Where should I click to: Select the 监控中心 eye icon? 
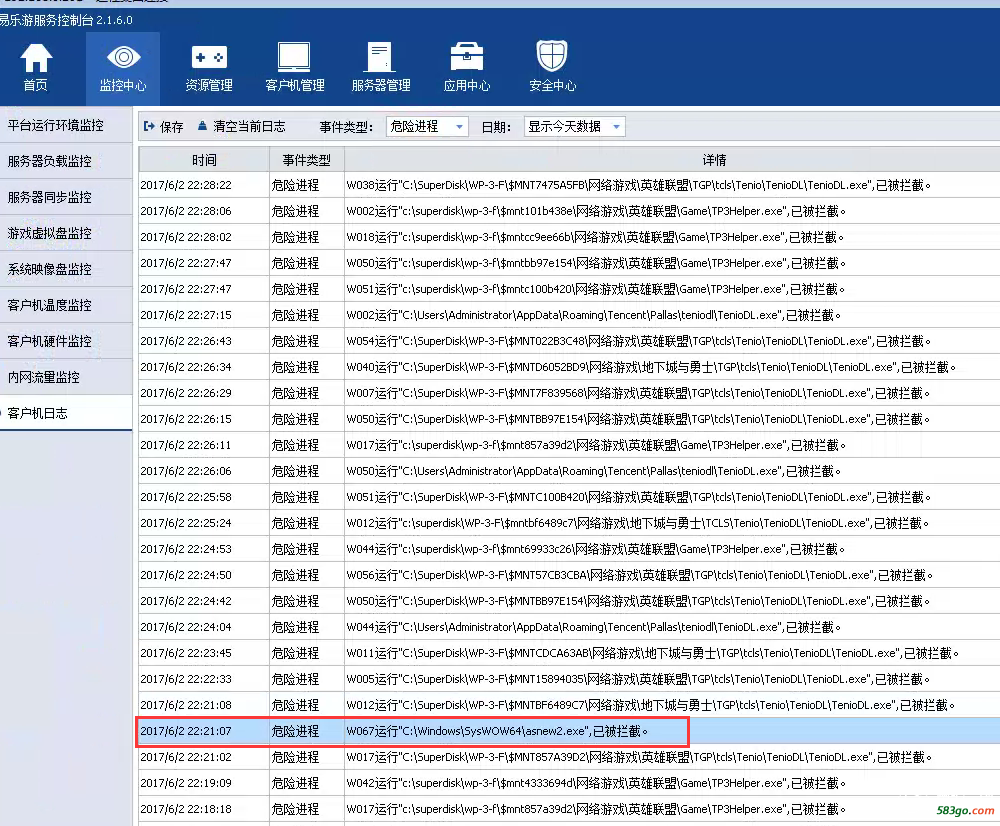(123, 67)
